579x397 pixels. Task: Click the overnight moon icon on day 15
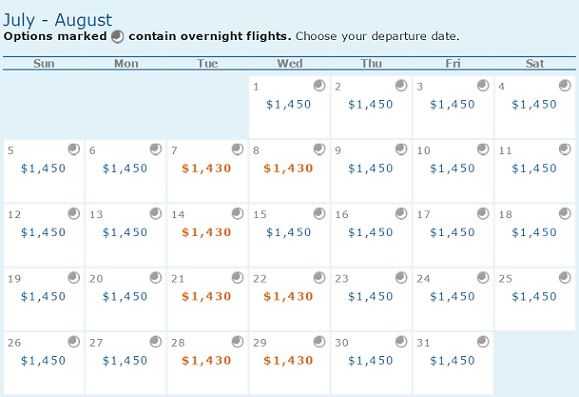(319, 213)
